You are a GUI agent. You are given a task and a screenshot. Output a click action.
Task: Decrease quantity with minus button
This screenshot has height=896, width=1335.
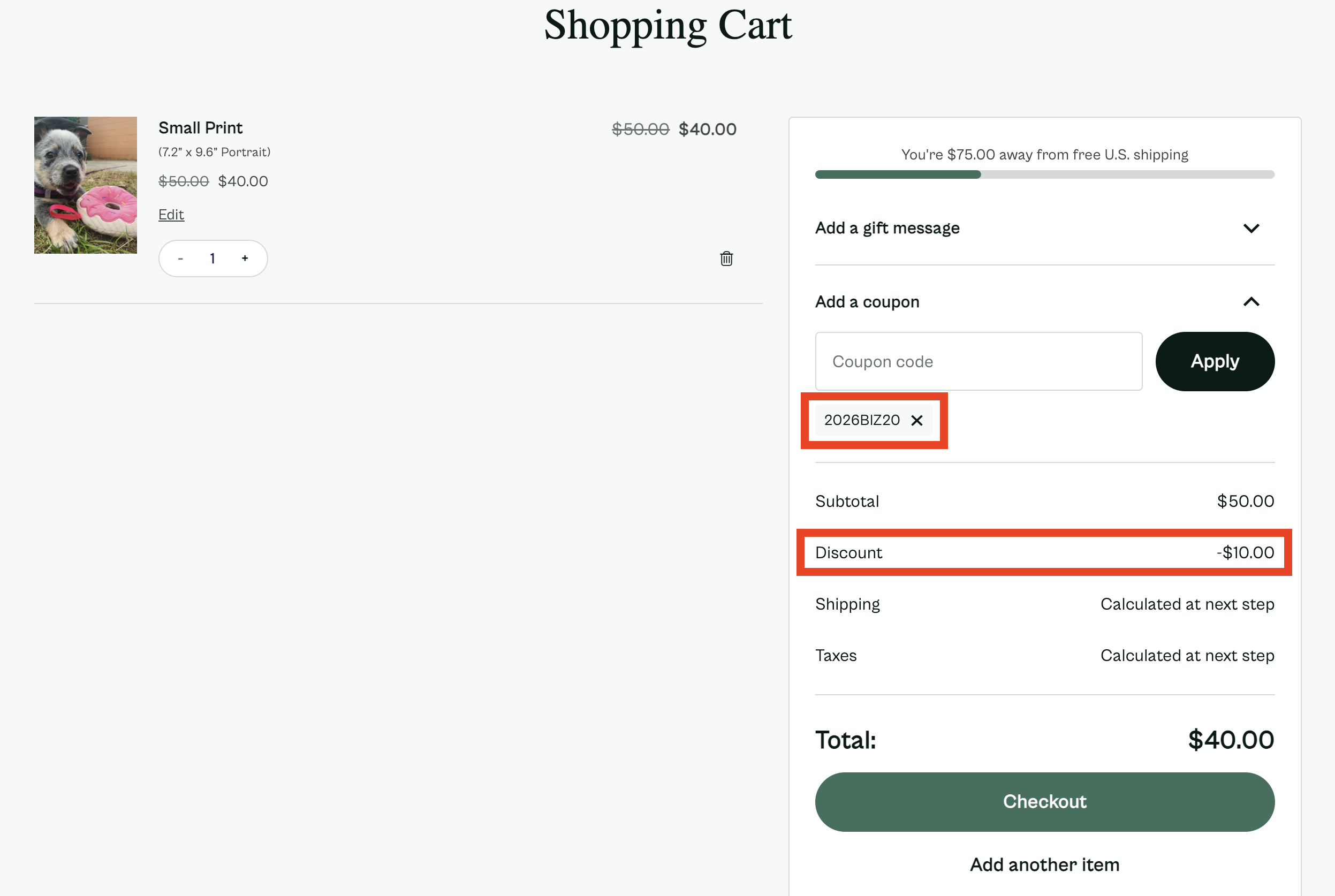180,259
